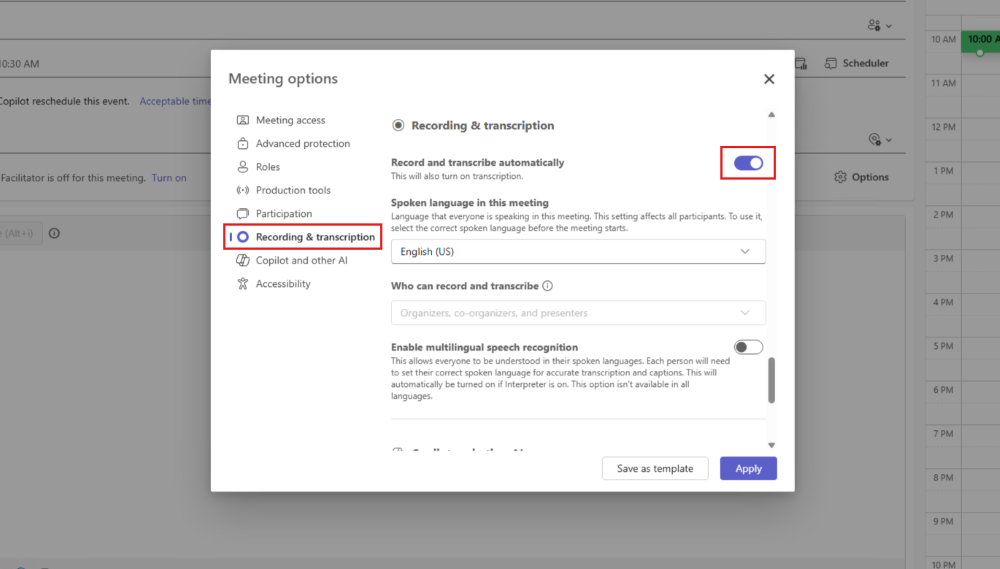Click the Apply button

pos(748,468)
